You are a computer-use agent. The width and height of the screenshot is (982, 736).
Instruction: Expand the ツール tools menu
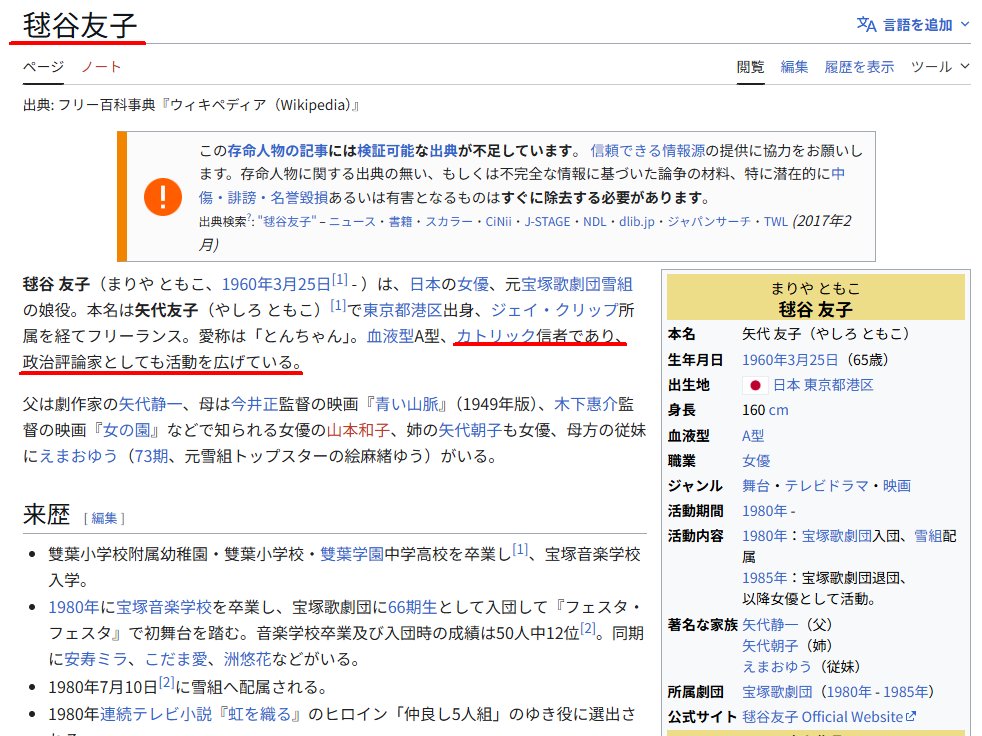click(940, 67)
